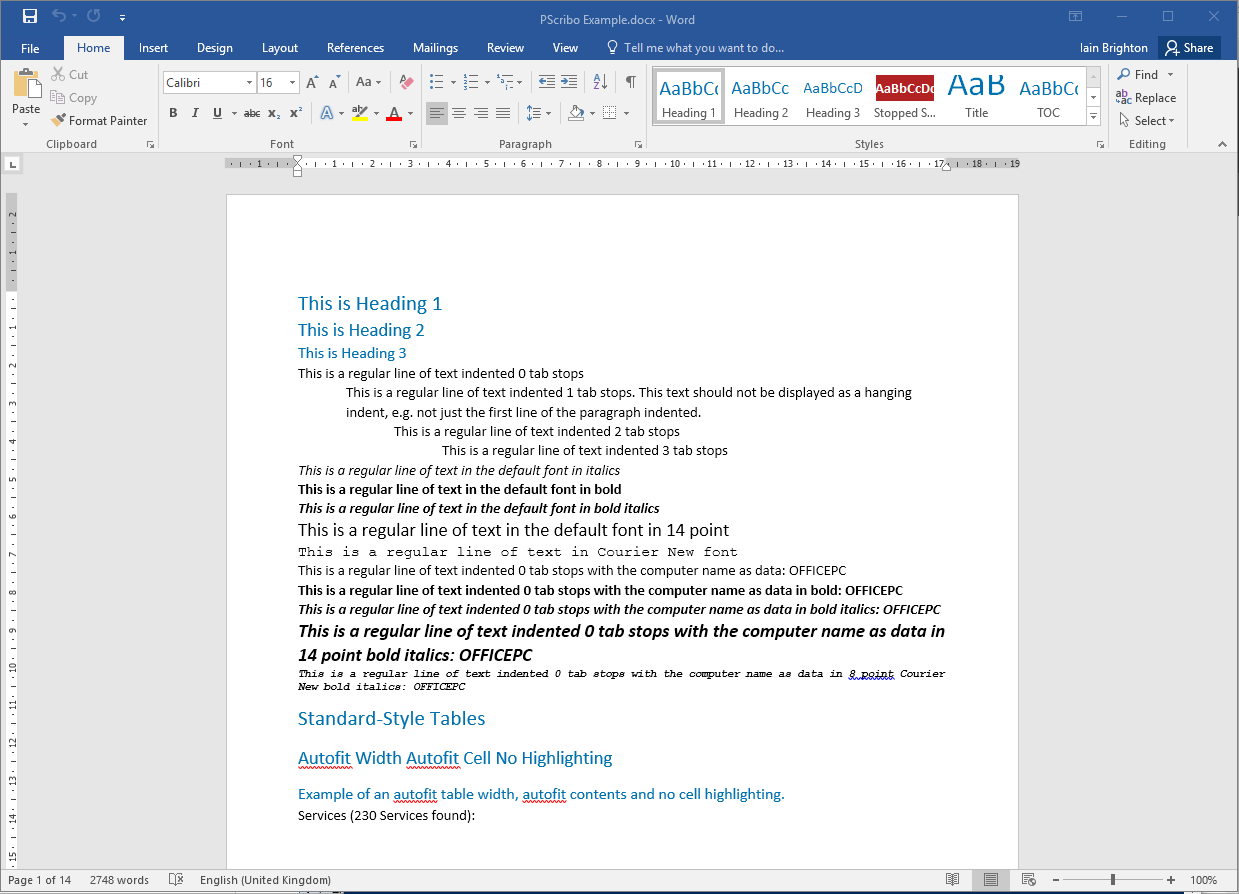Adjust the zoom slider handle
Viewport: 1239px width, 894px height.
click(x=1113, y=880)
